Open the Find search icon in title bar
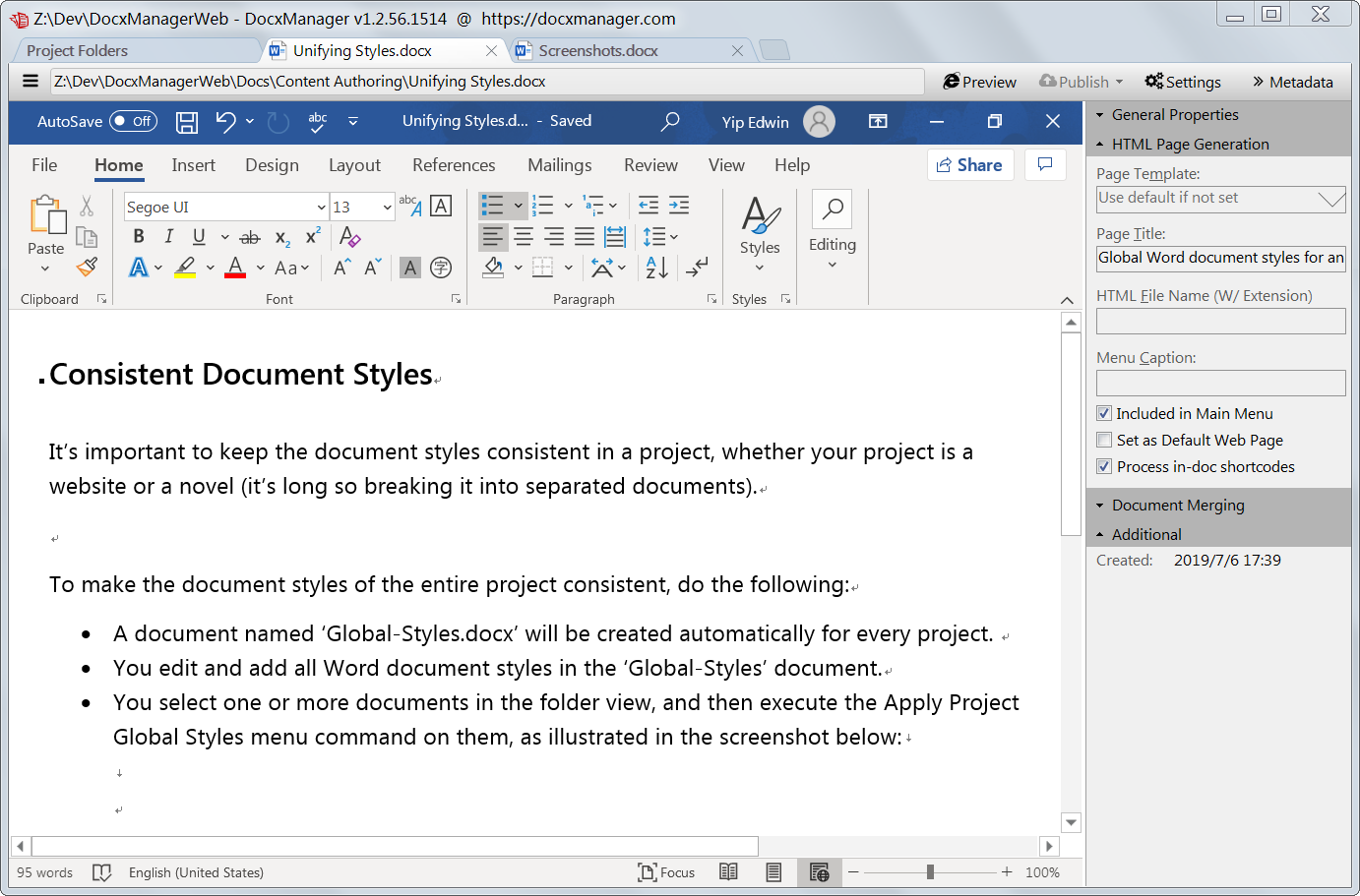This screenshot has height=896, width=1360. coord(669,121)
